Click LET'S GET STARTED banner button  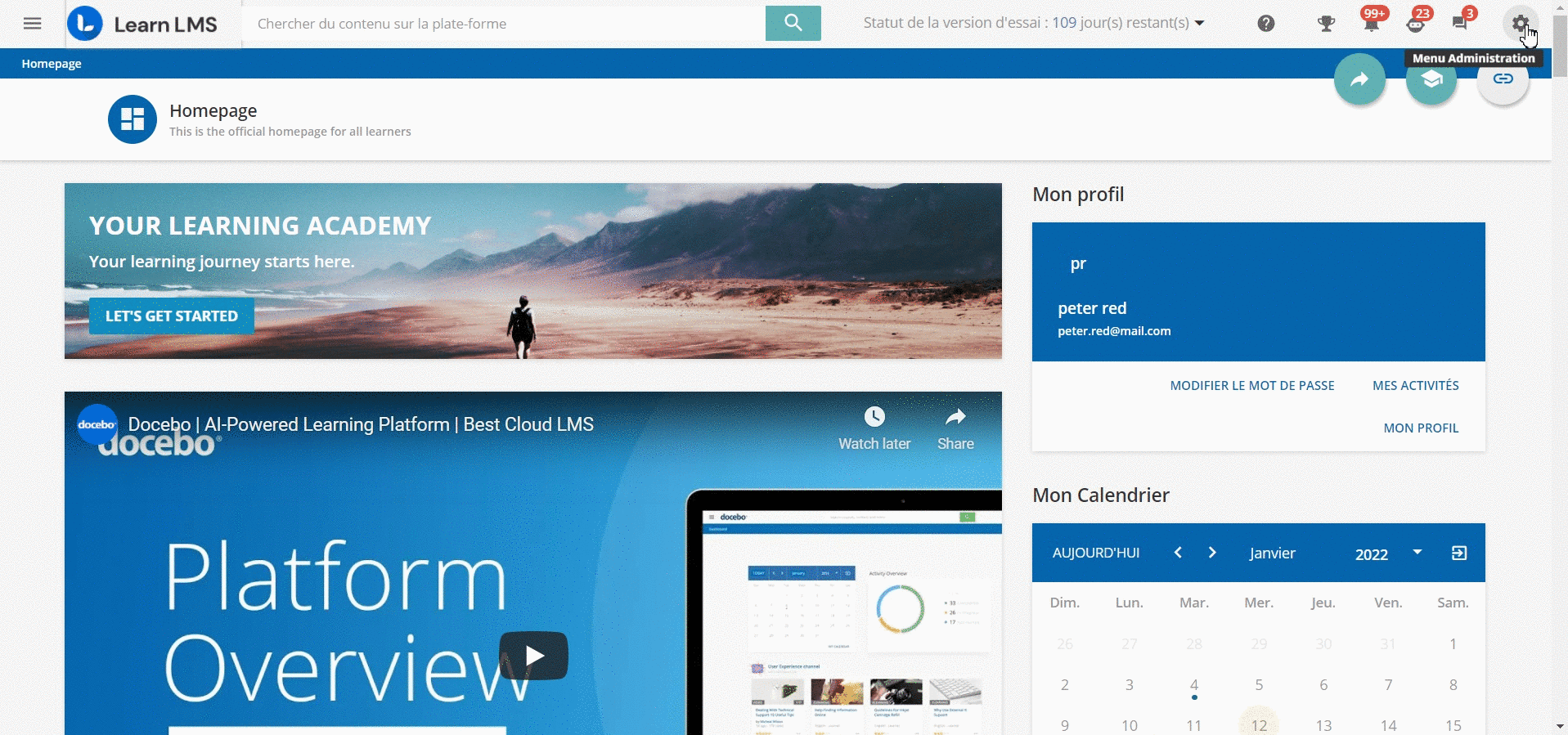(x=172, y=316)
